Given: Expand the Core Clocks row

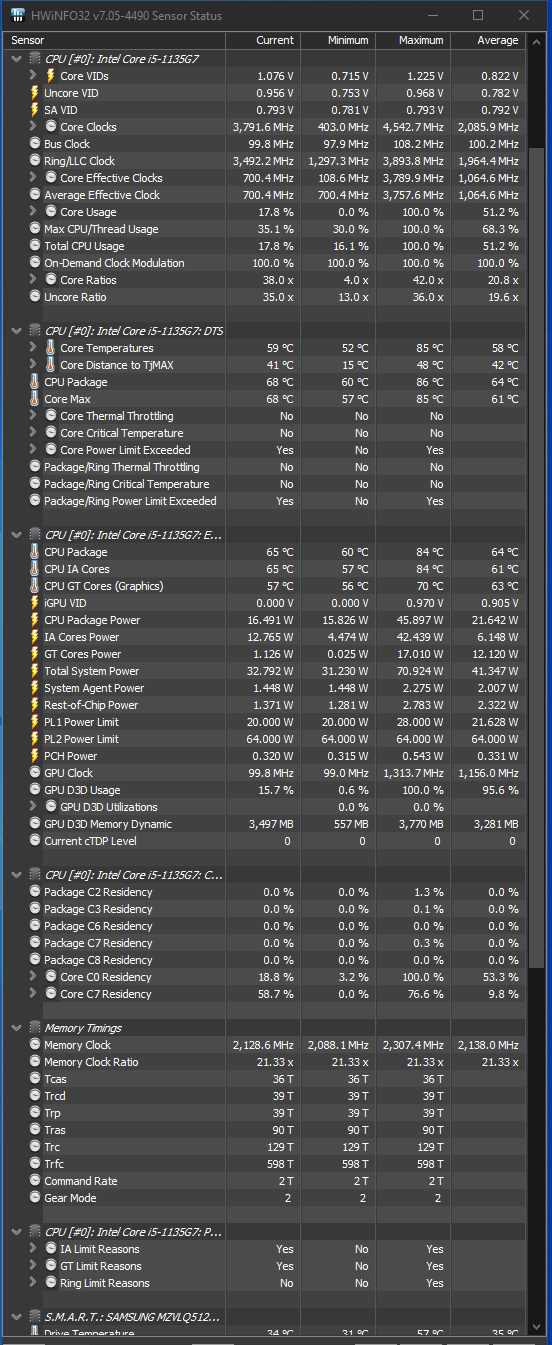Looking at the screenshot, I should pyautogui.click(x=34, y=127).
